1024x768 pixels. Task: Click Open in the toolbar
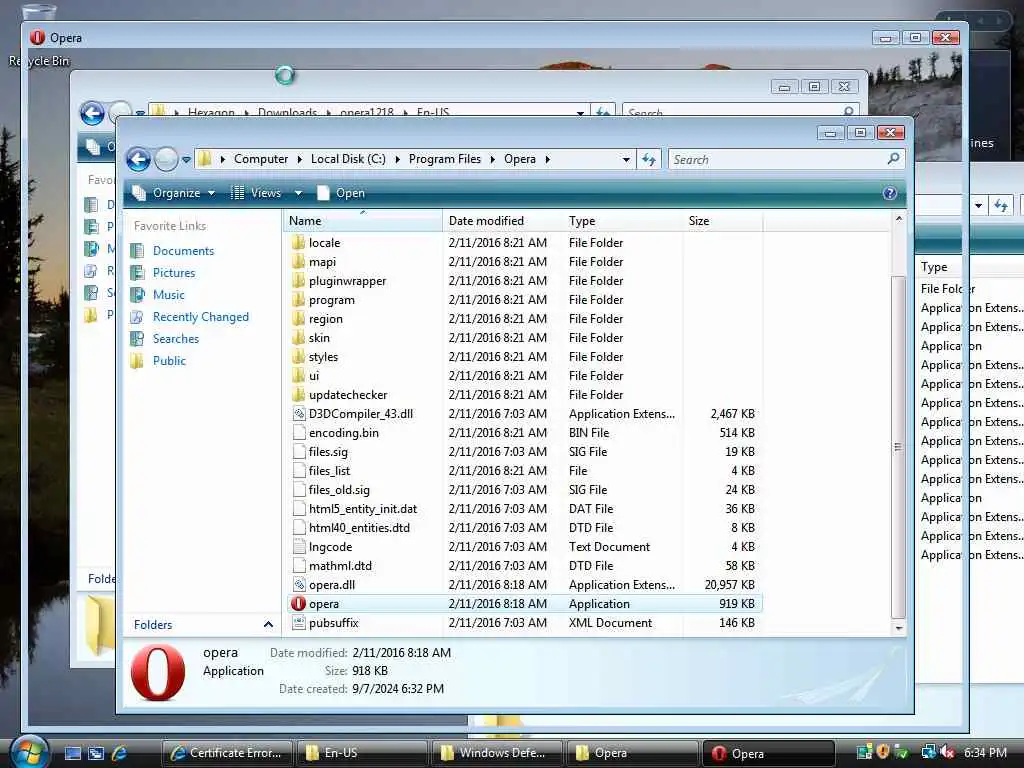pyautogui.click(x=341, y=193)
